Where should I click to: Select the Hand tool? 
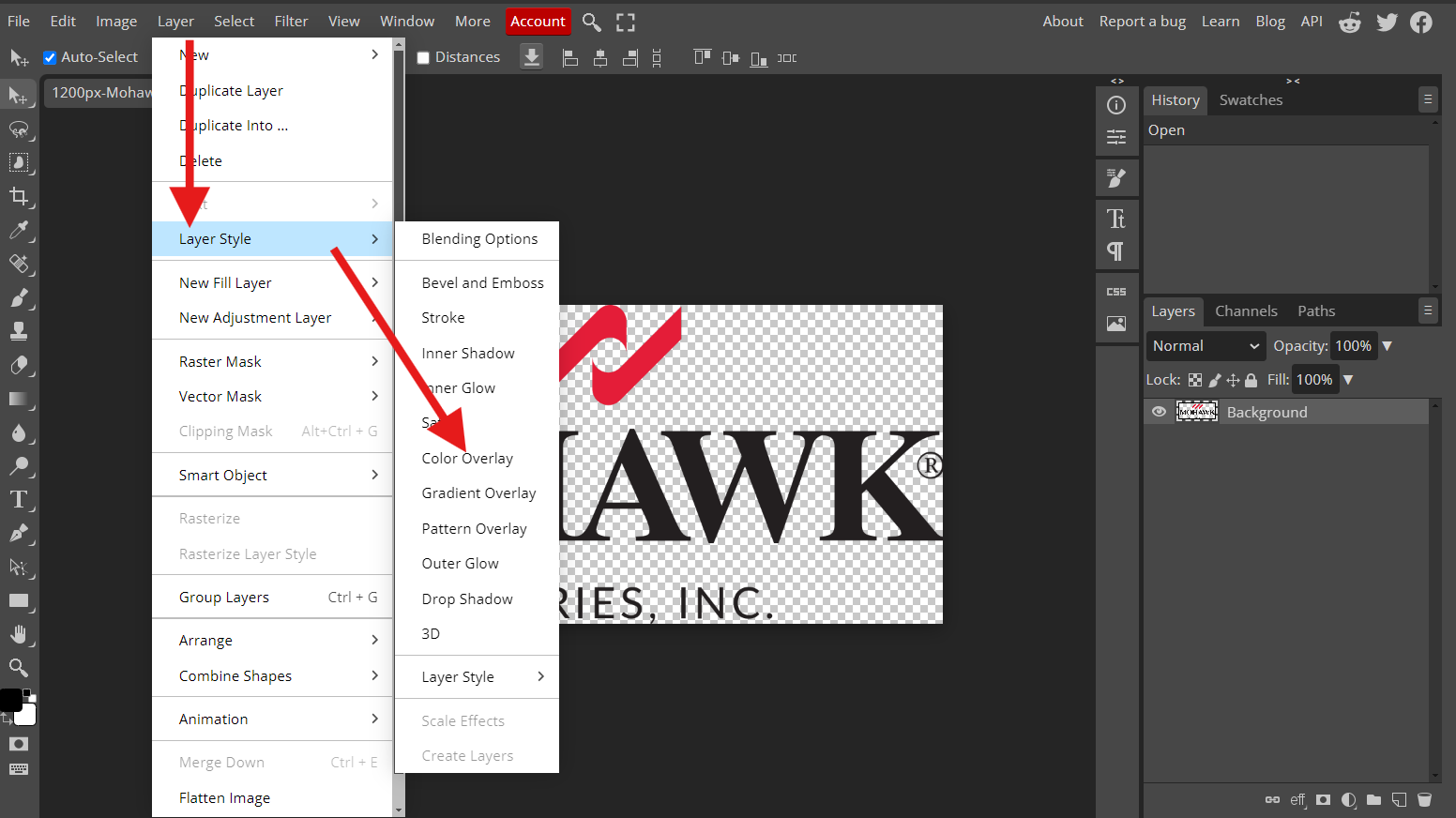[x=18, y=634]
